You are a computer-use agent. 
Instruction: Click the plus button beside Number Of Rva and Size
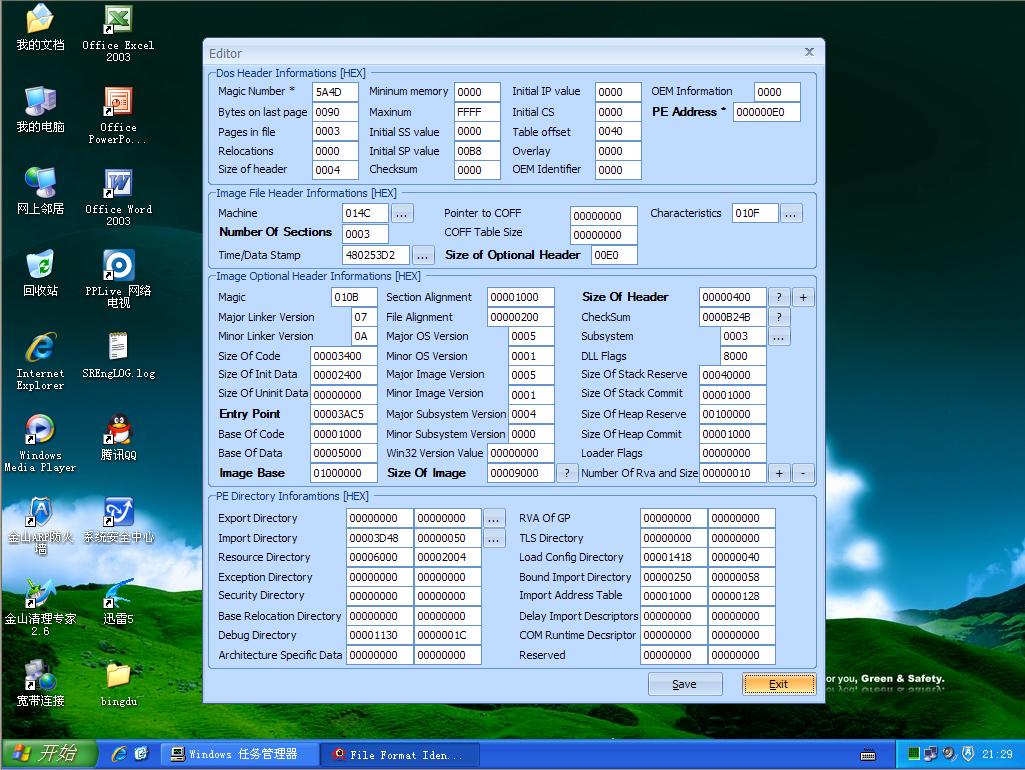(x=780, y=474)
